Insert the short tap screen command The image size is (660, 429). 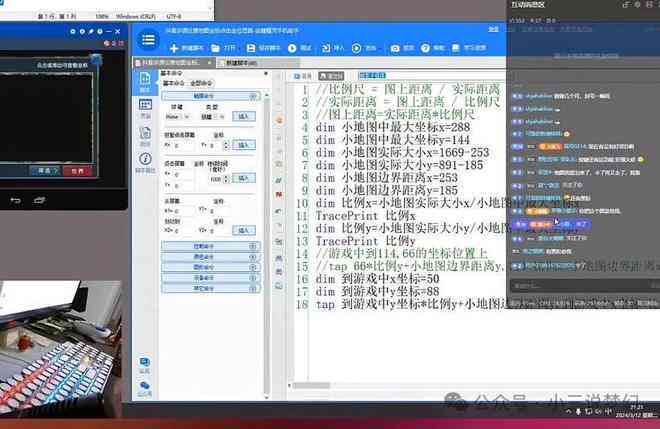pos(244,145)
